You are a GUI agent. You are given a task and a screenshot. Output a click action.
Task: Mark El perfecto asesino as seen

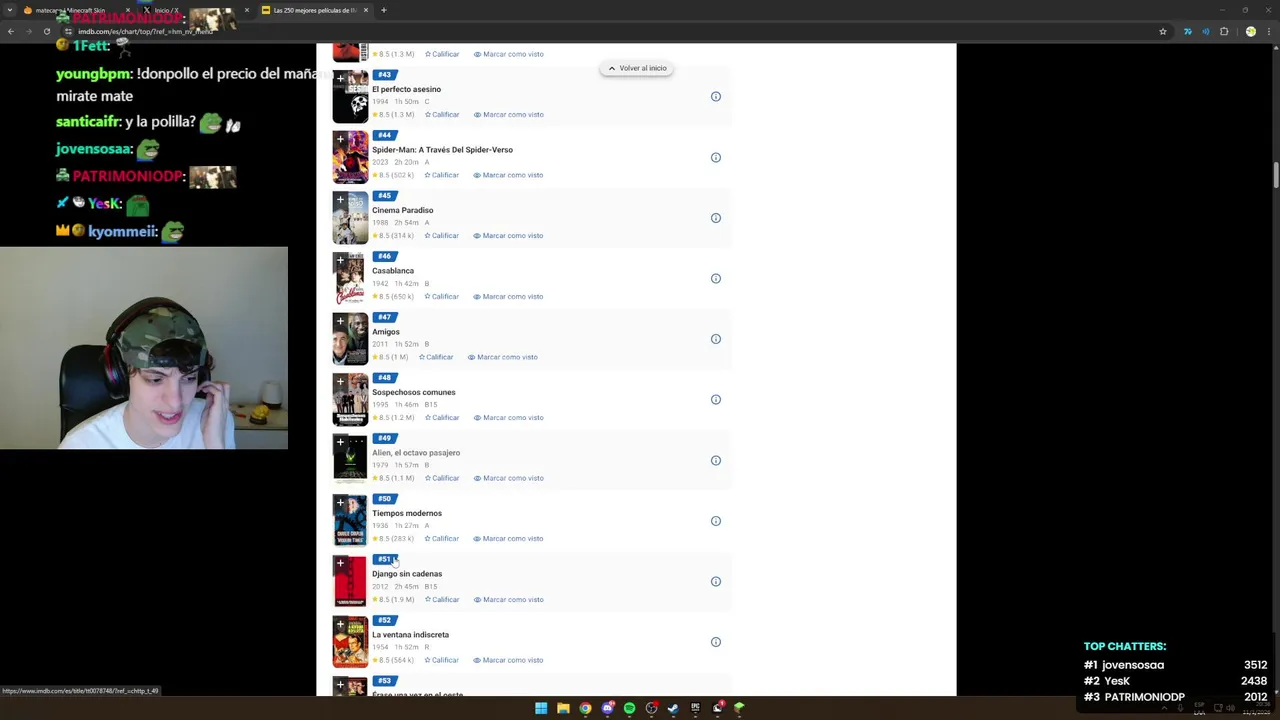coord(508,115)
